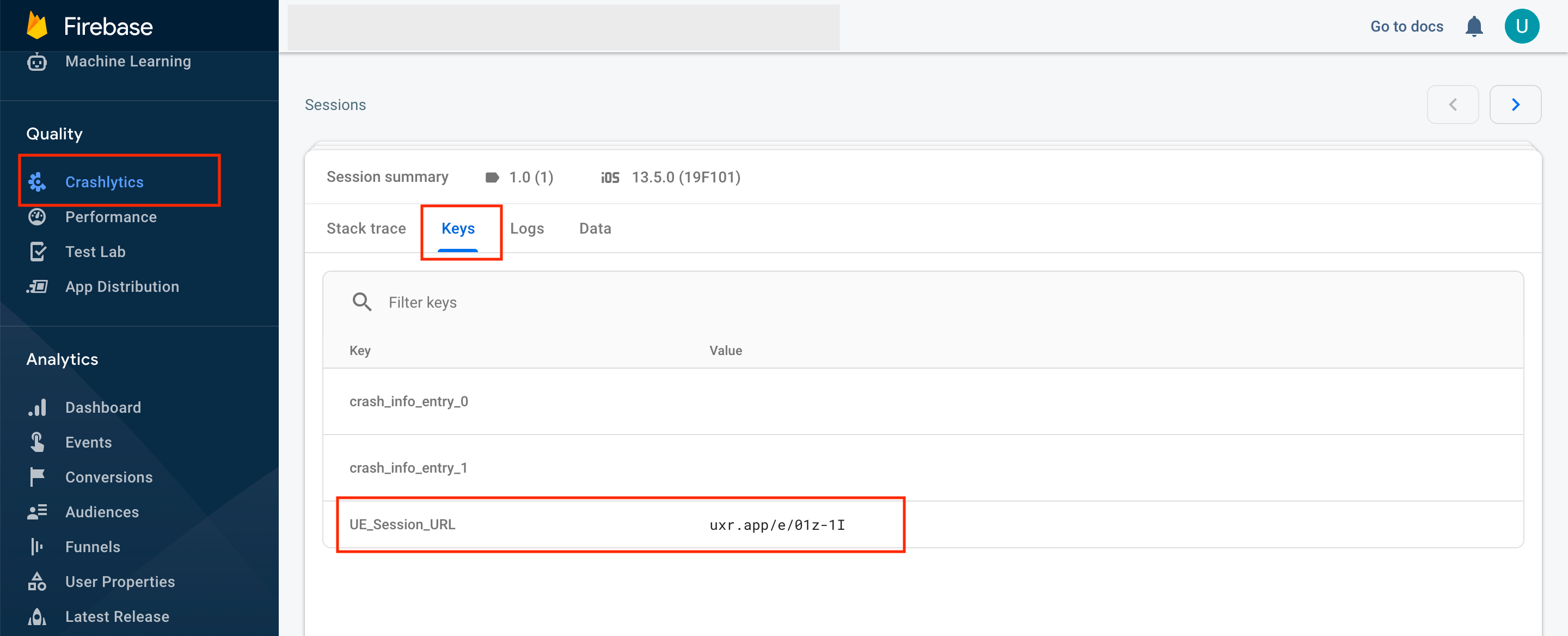
Task: Click the version tag icon beside 1.0 (1)
Action: click(492, 177)
